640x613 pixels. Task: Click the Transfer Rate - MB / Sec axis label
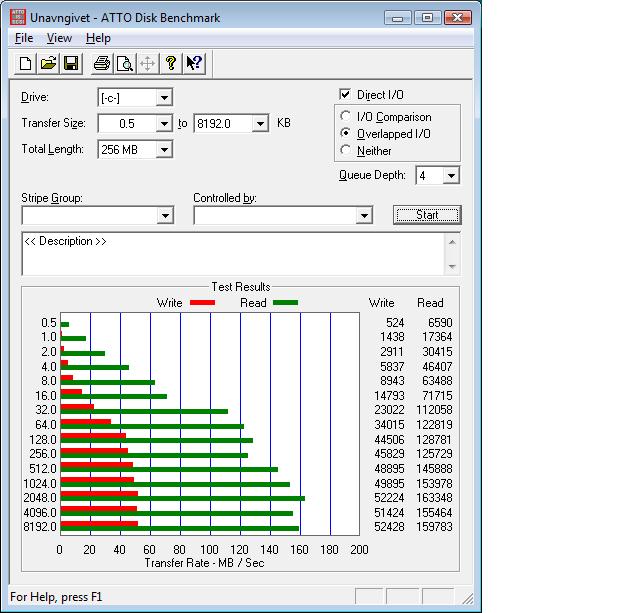(204, 563)
